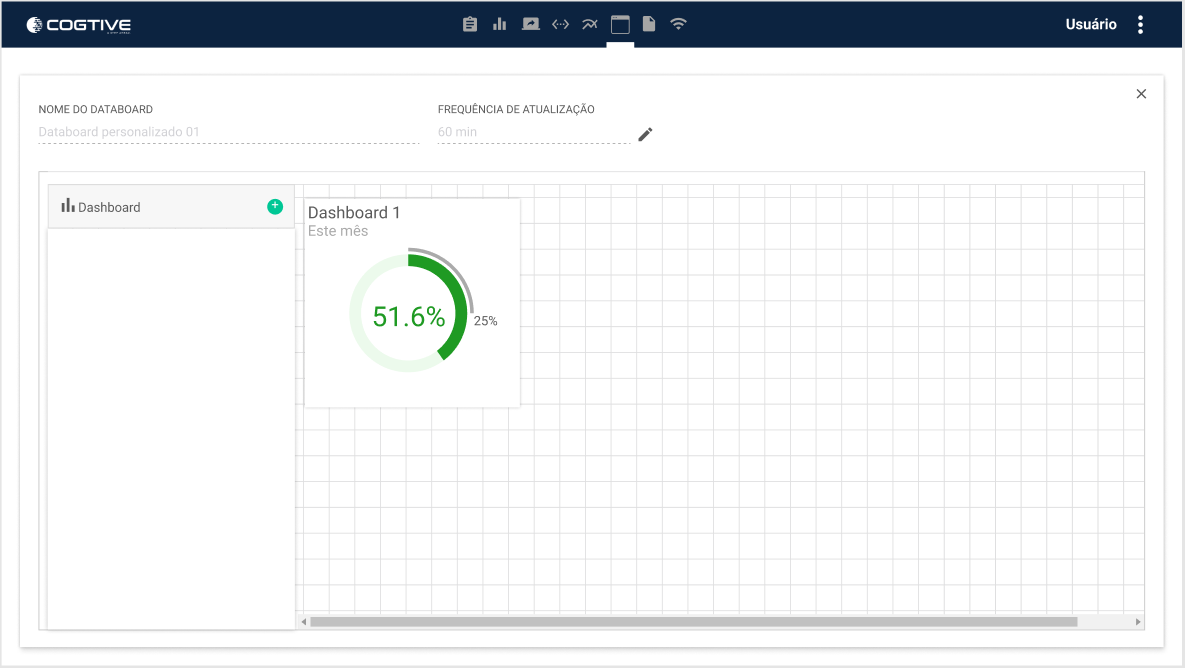Screen dimensions: 1185x668
Task: Open the code brackets icon in navbar
Action: tap(560, 24)
